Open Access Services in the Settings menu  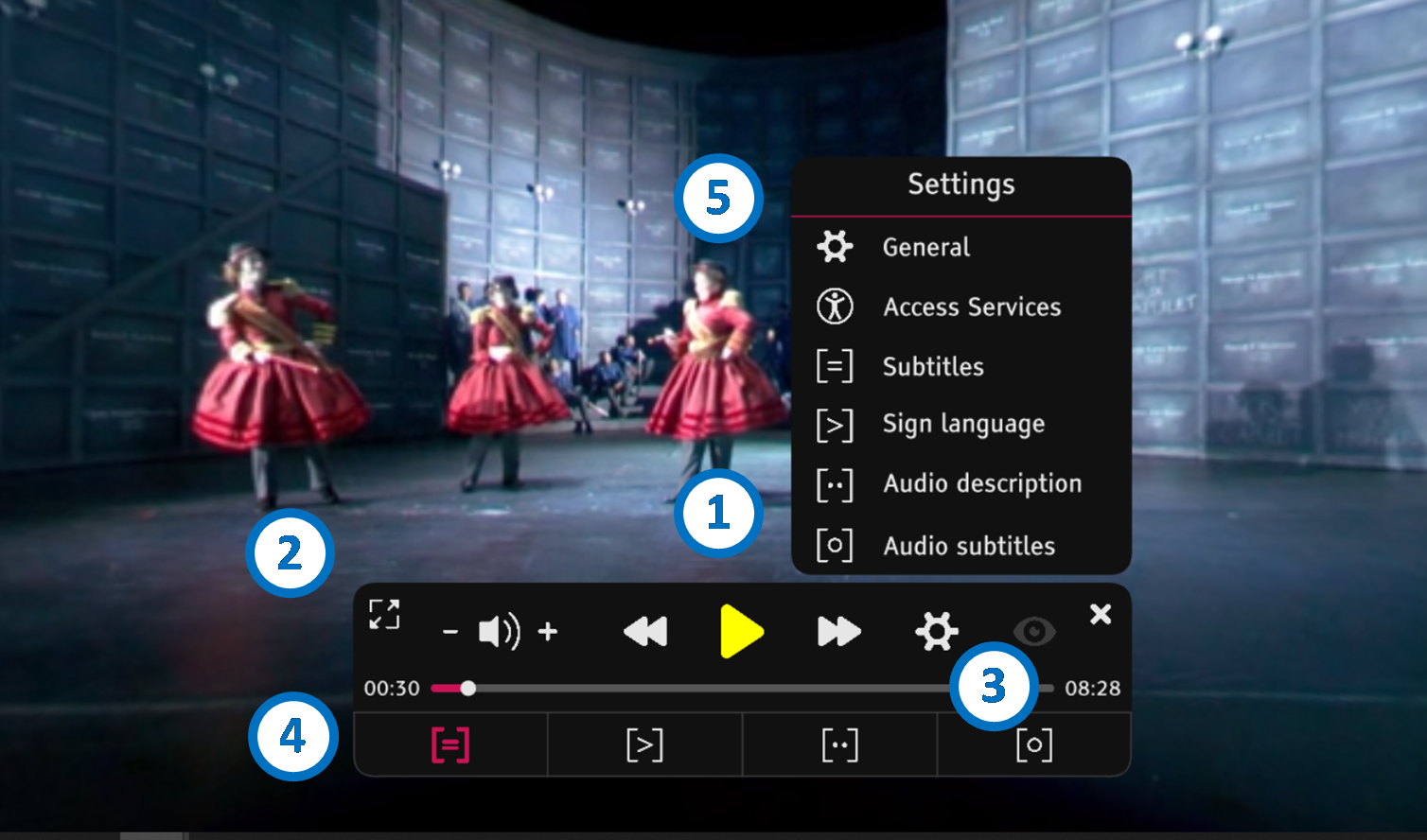click(971, 306)
